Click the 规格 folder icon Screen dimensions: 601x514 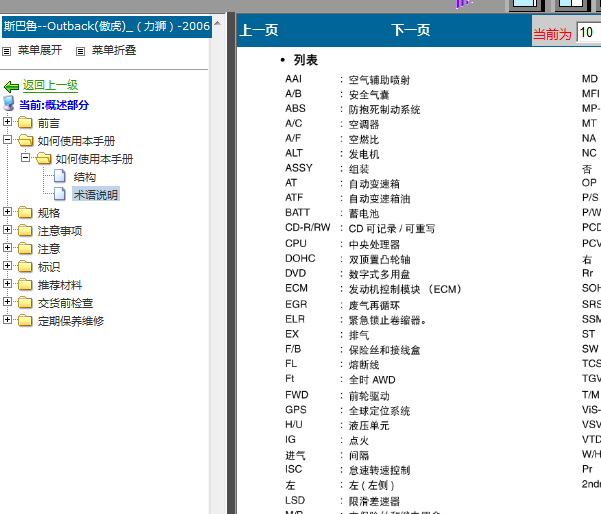(x=25, y=213)
